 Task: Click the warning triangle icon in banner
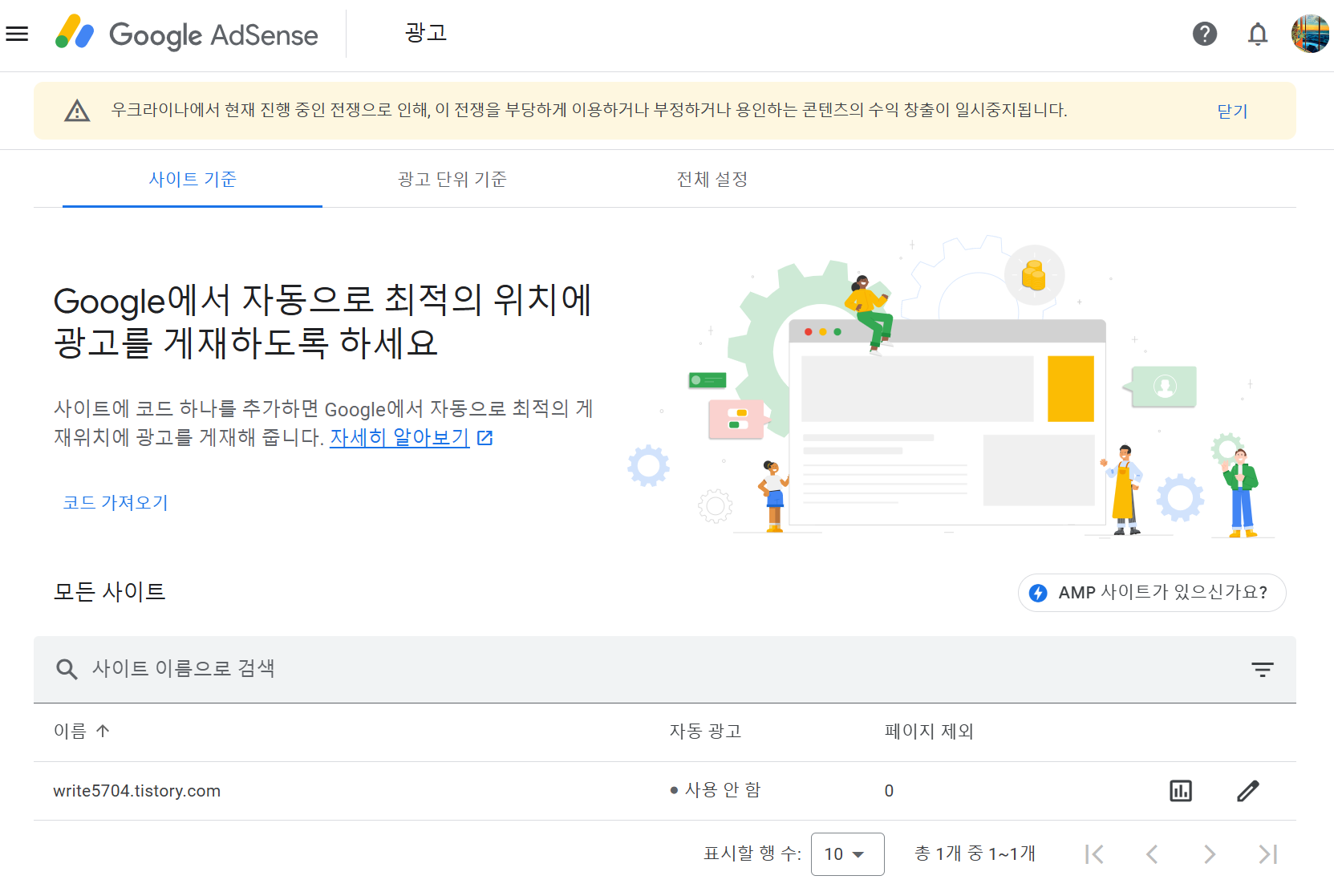point(77,111)
